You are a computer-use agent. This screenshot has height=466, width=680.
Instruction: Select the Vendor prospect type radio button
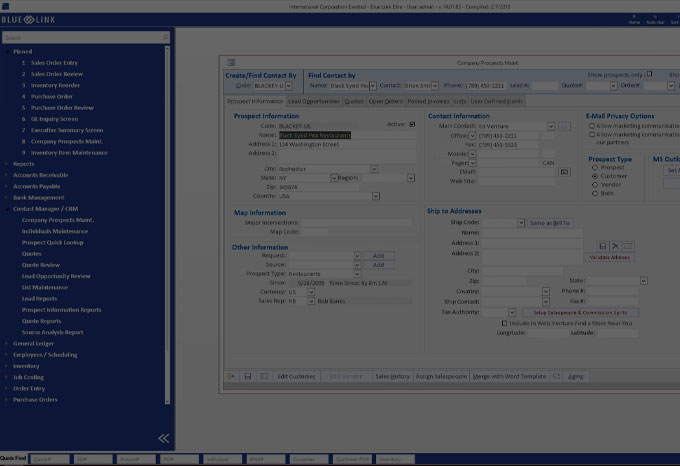point(596,184)
